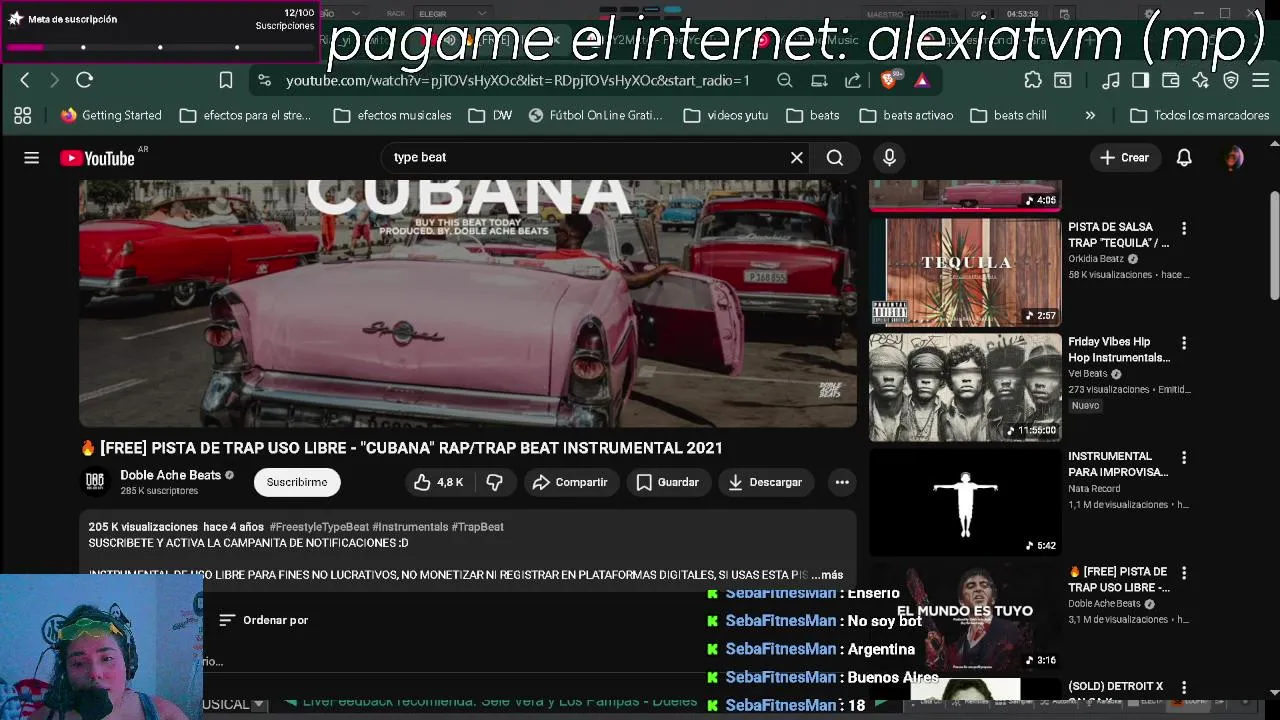1280x720 pixels.
Task: Click the #TrapBeat hashtag
Action: (478, 527)
